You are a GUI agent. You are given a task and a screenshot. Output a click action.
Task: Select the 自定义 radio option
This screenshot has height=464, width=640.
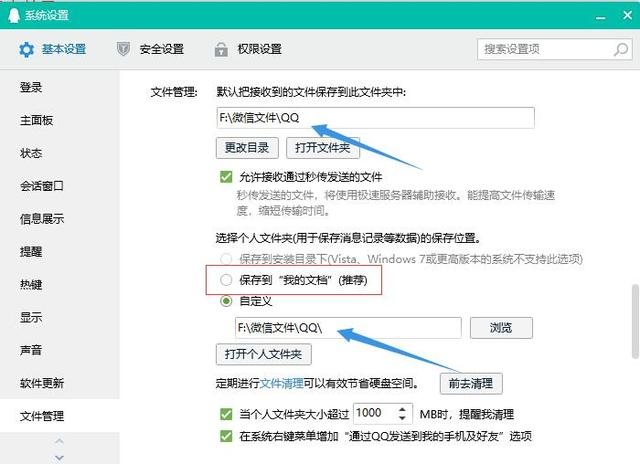tap(226, 301)
